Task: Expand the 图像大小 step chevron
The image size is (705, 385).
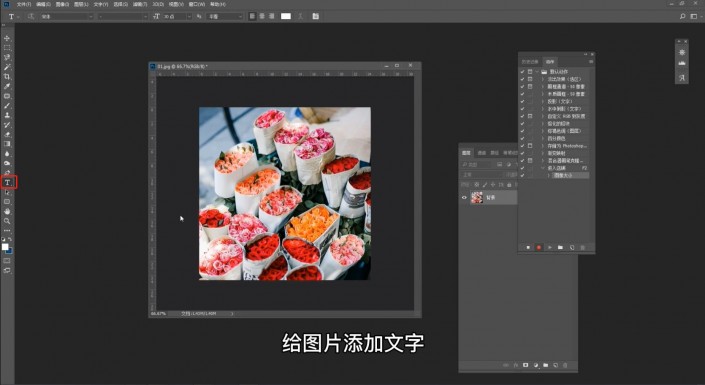Action: point(549,175)
